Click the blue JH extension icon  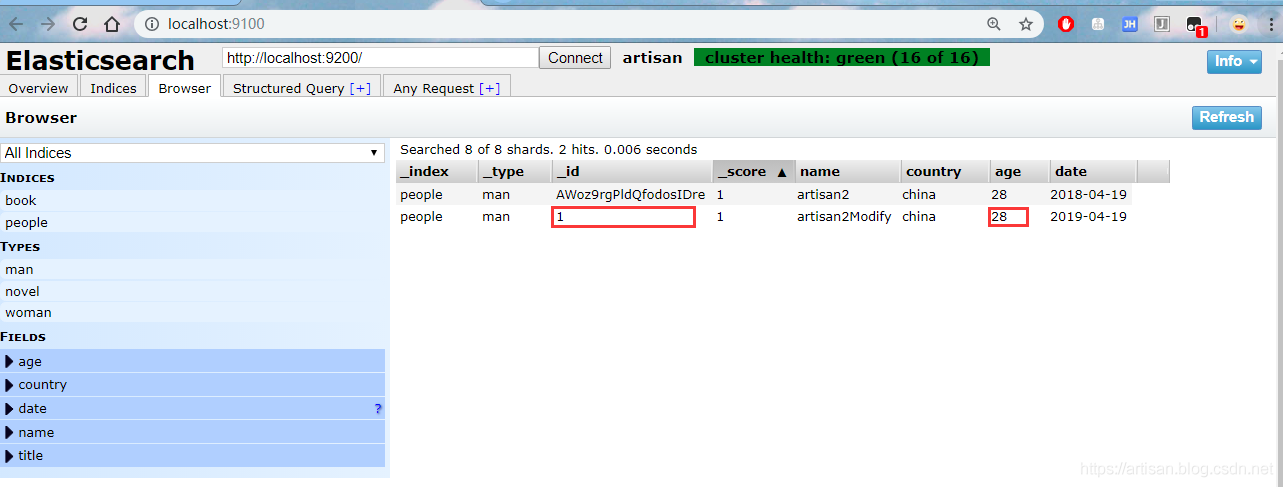pyautogui.click(x=1129, y=24)
